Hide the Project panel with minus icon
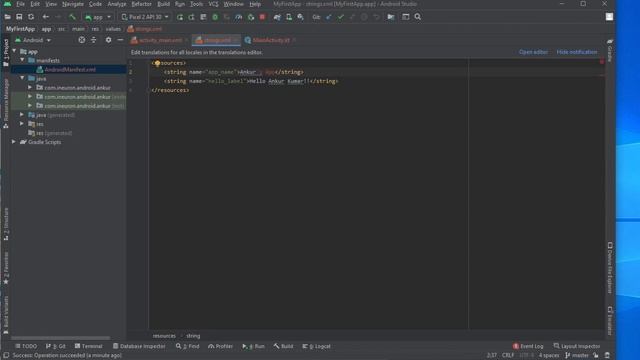The image size is (640, 360). click(120, 40)
